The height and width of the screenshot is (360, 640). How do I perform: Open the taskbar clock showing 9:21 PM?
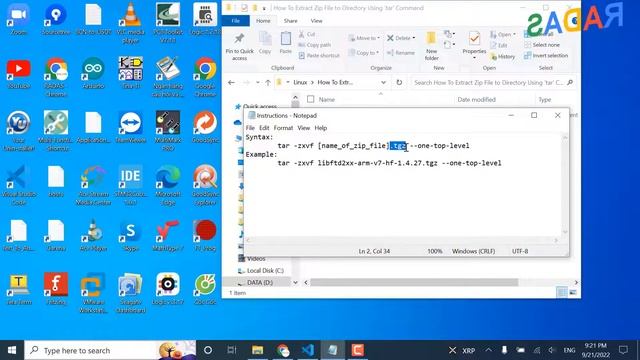coord(595,350)
